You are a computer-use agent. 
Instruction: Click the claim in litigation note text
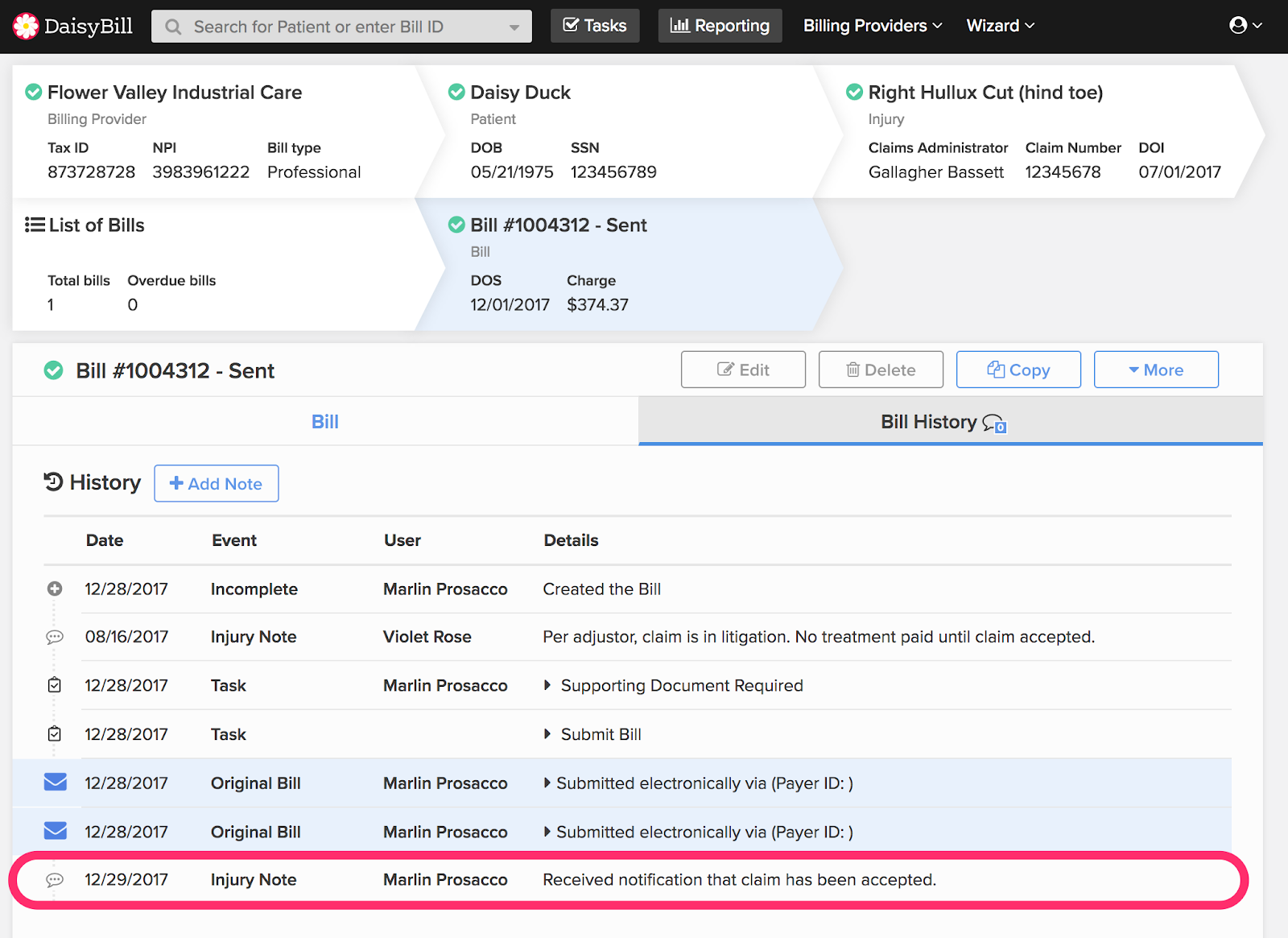point(819,637)
